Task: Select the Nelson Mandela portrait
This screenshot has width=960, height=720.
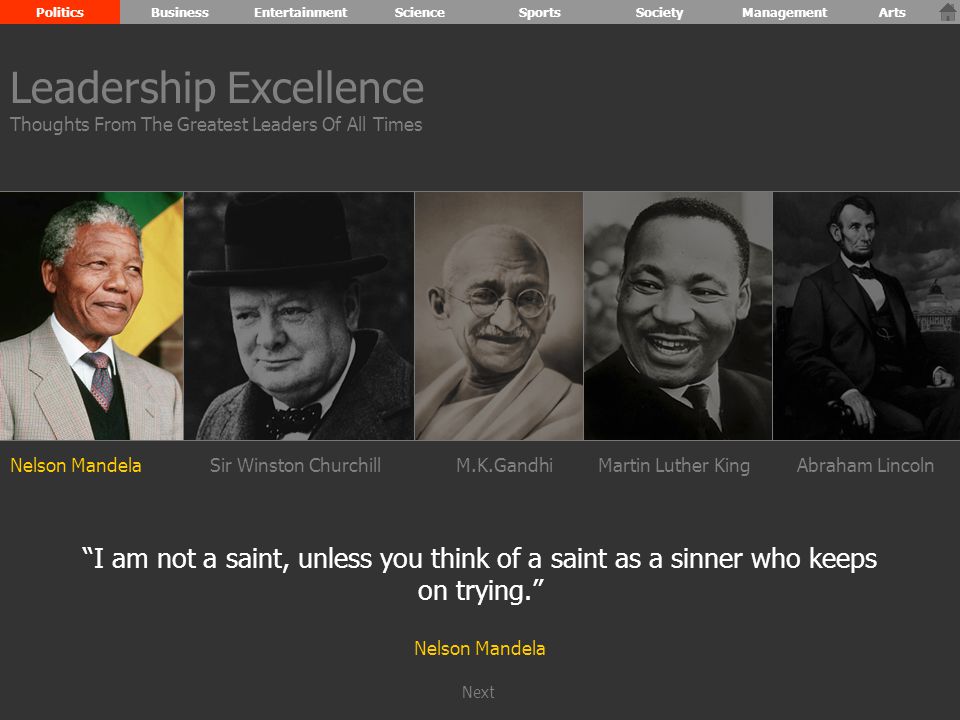Action: coord(92,316)
